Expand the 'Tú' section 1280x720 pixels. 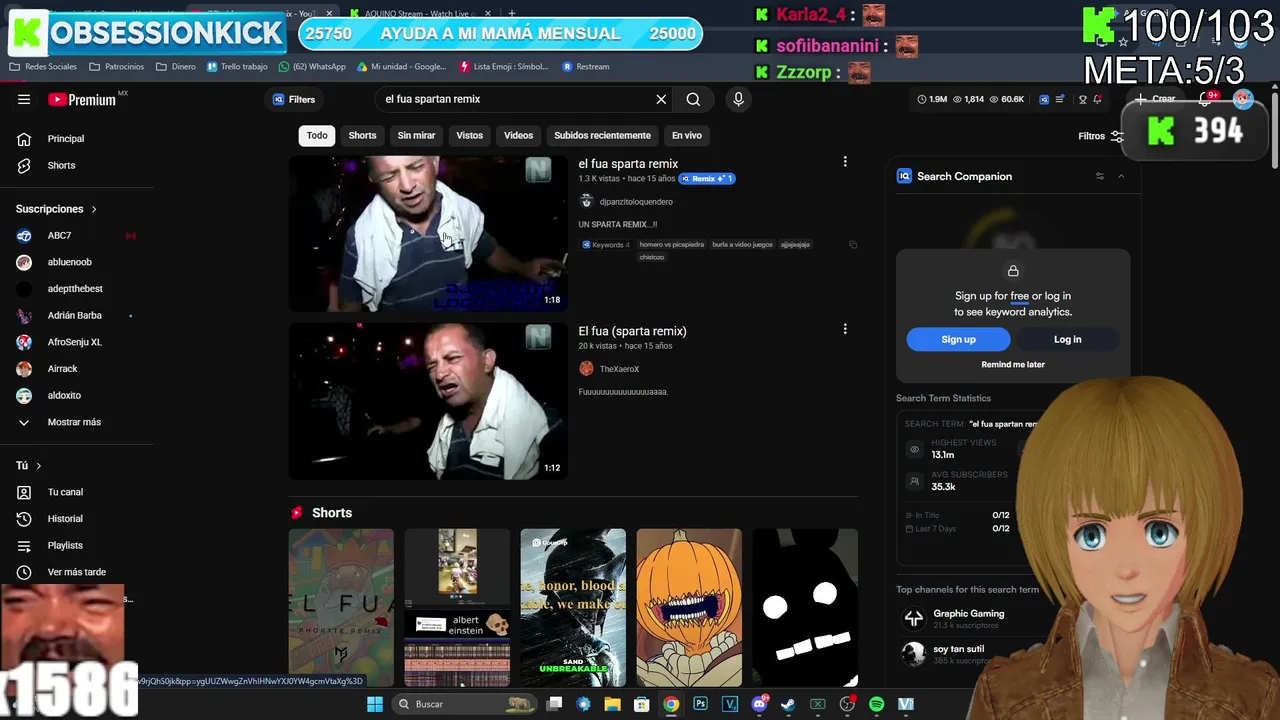pos(28,466)
